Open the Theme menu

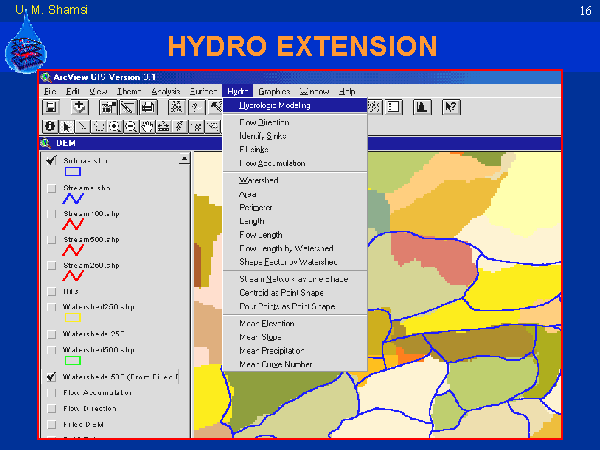coord(130,91)
